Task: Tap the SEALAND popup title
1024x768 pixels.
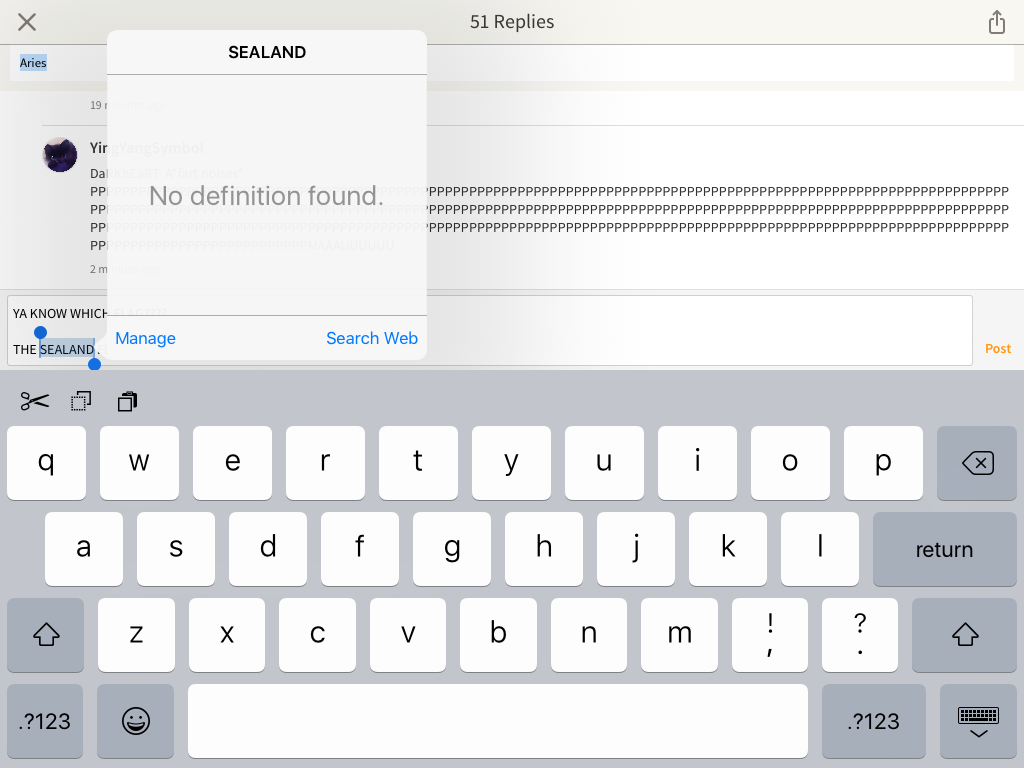Action: [267, 52]
